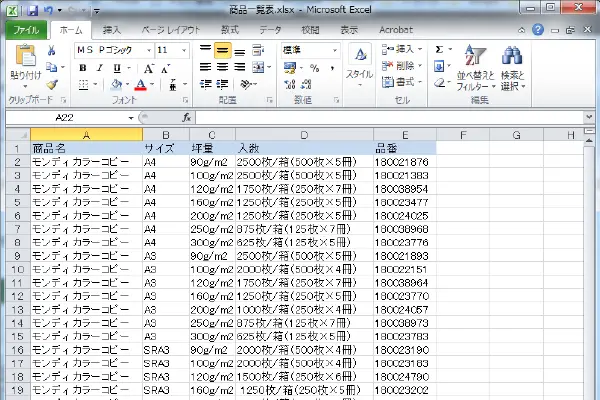Increase indent icon
This screenshot has width=600, height=400.
pos(222,84)
